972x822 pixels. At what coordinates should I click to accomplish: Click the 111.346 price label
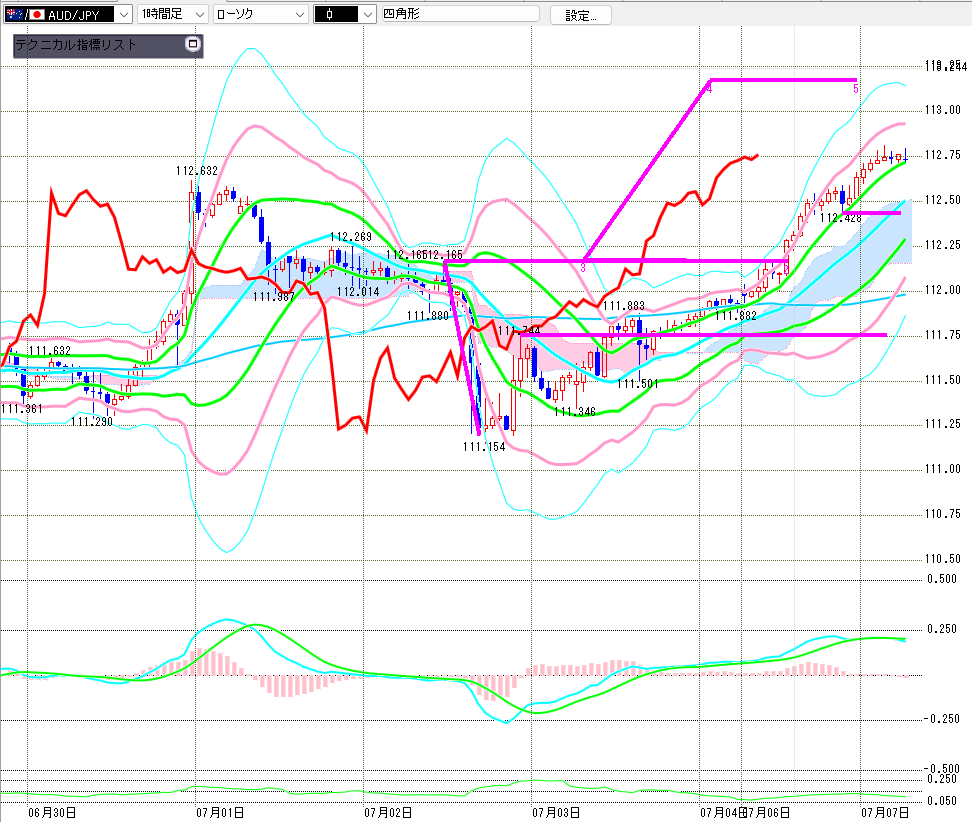tap(575, 412)
